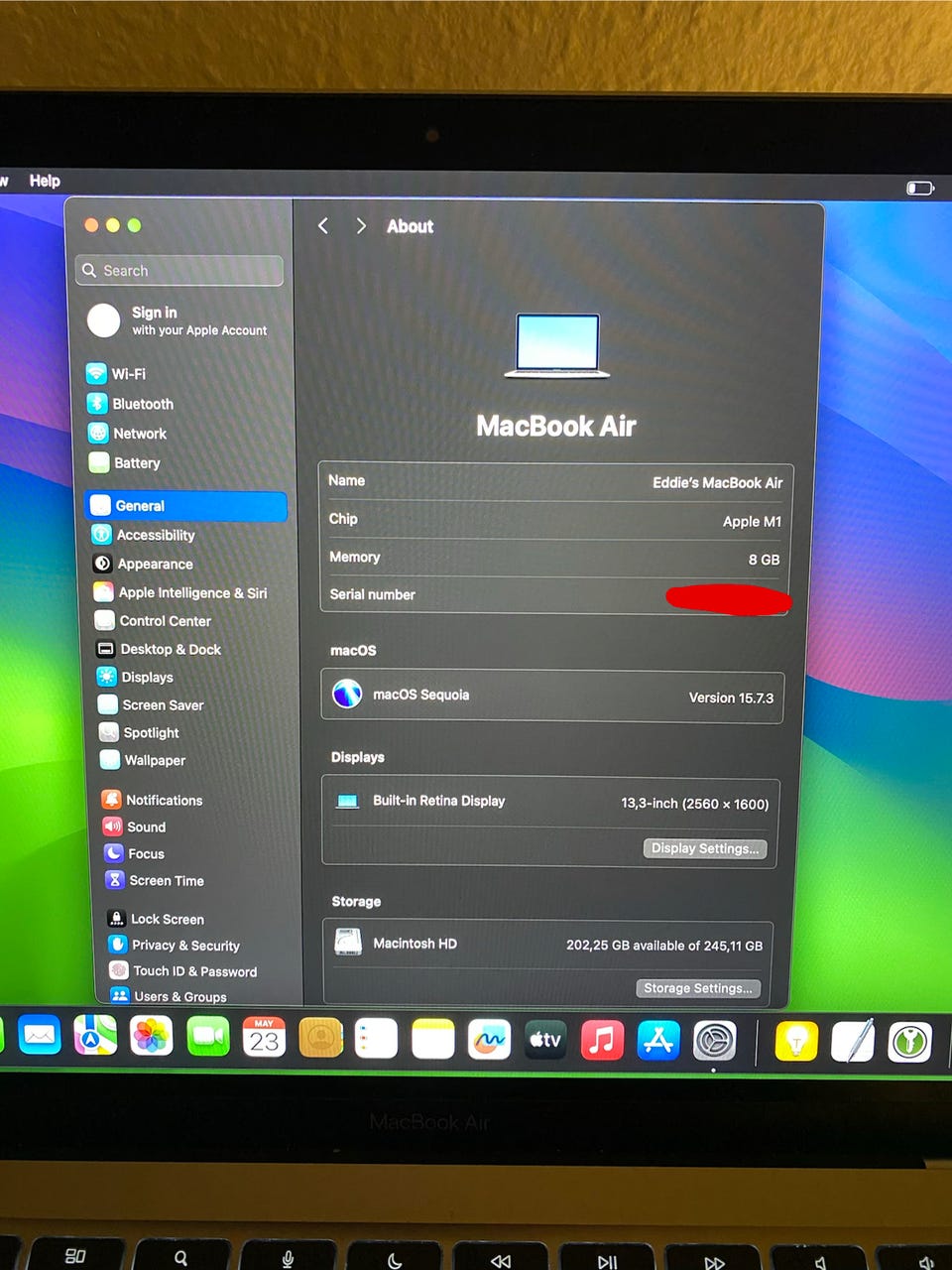Open Focus settings

coord(135,853)
